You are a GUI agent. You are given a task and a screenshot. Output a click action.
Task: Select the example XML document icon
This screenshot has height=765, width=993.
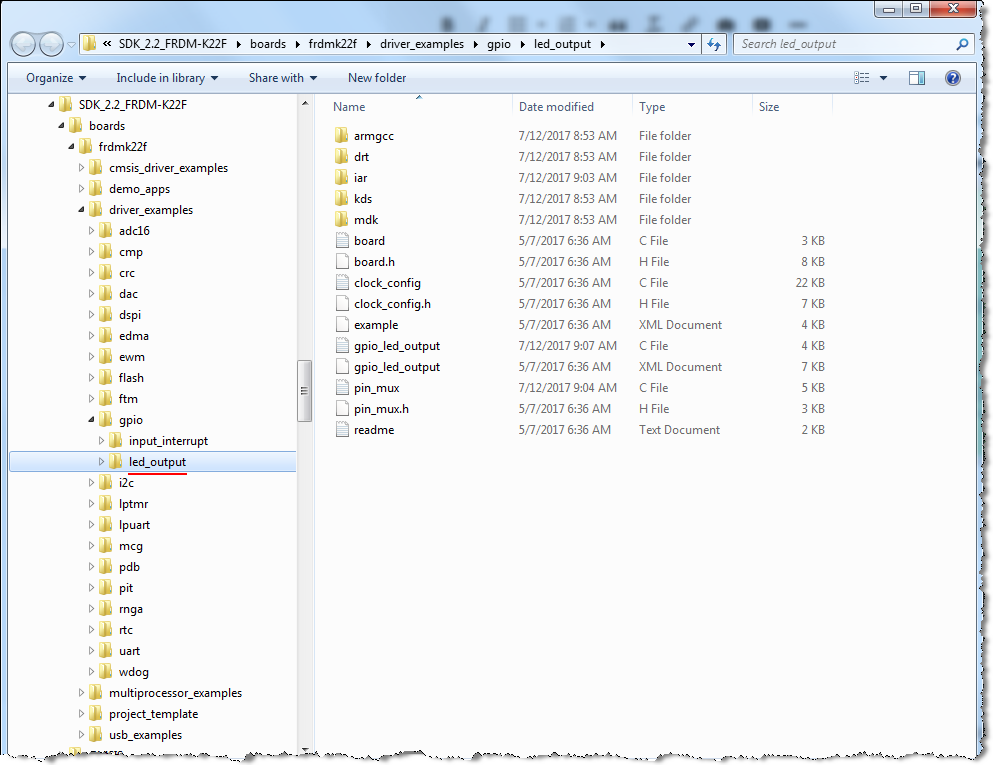click(342, 324)
